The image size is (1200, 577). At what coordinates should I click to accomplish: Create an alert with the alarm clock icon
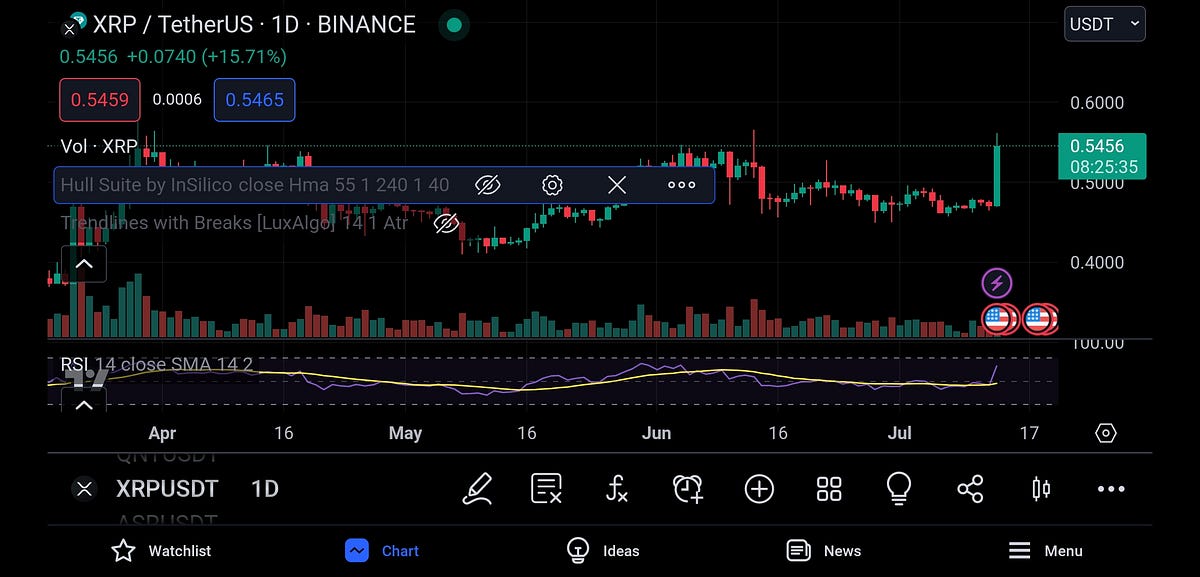click(x=687, y=489)
